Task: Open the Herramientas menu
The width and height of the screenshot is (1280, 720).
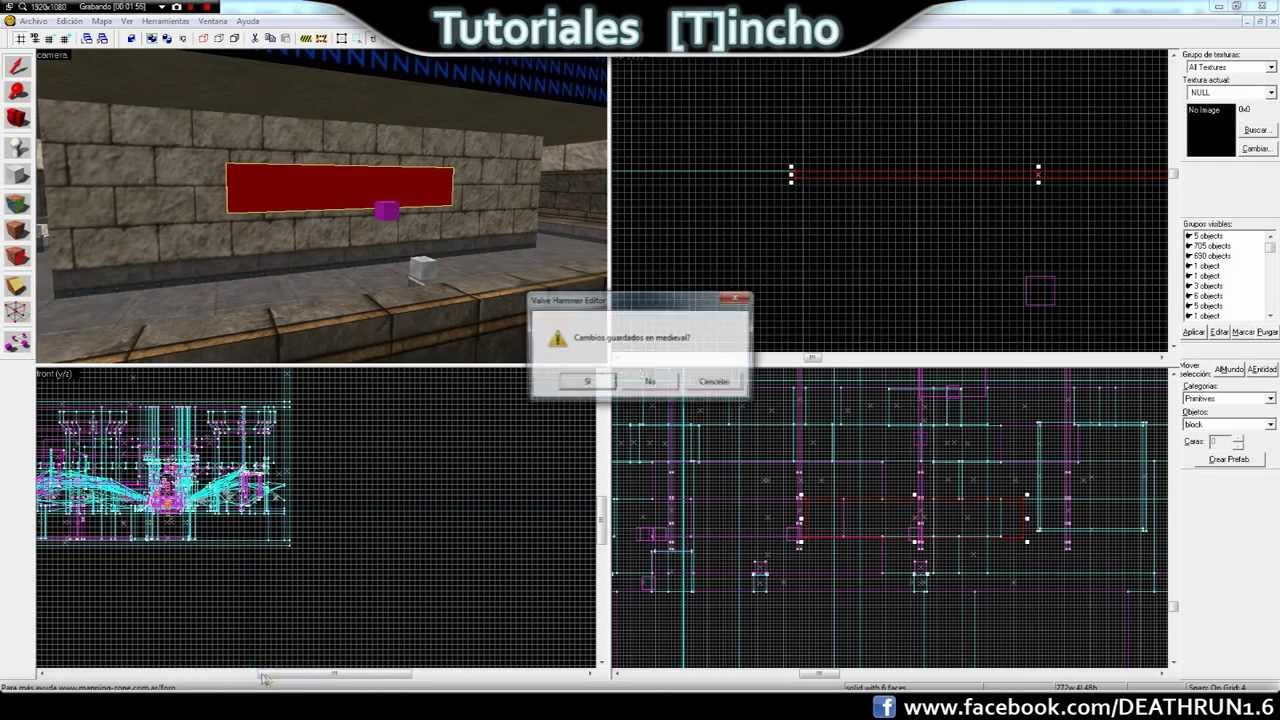Action: click(x=165, y=21)
